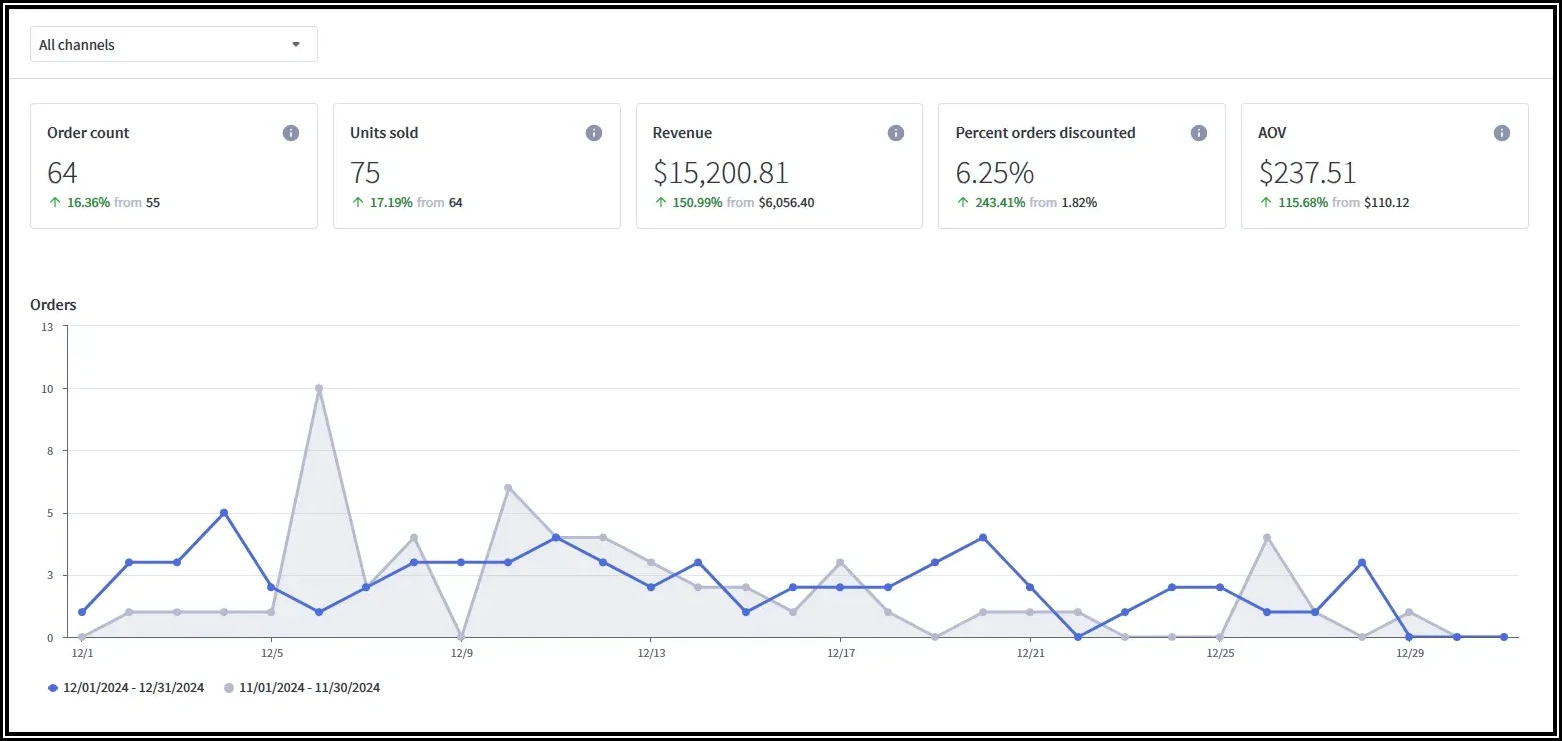Click the blue data point at 5 orders
Image resolution: width=1562 pixels, height=741 pixels.
[x=224, y=513]
